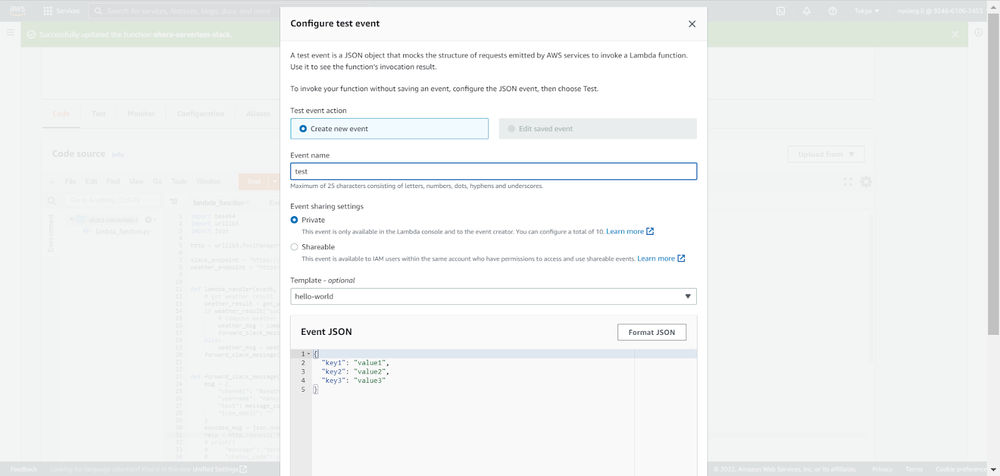Toggle the editor fullscreen icon

[848, 182]
